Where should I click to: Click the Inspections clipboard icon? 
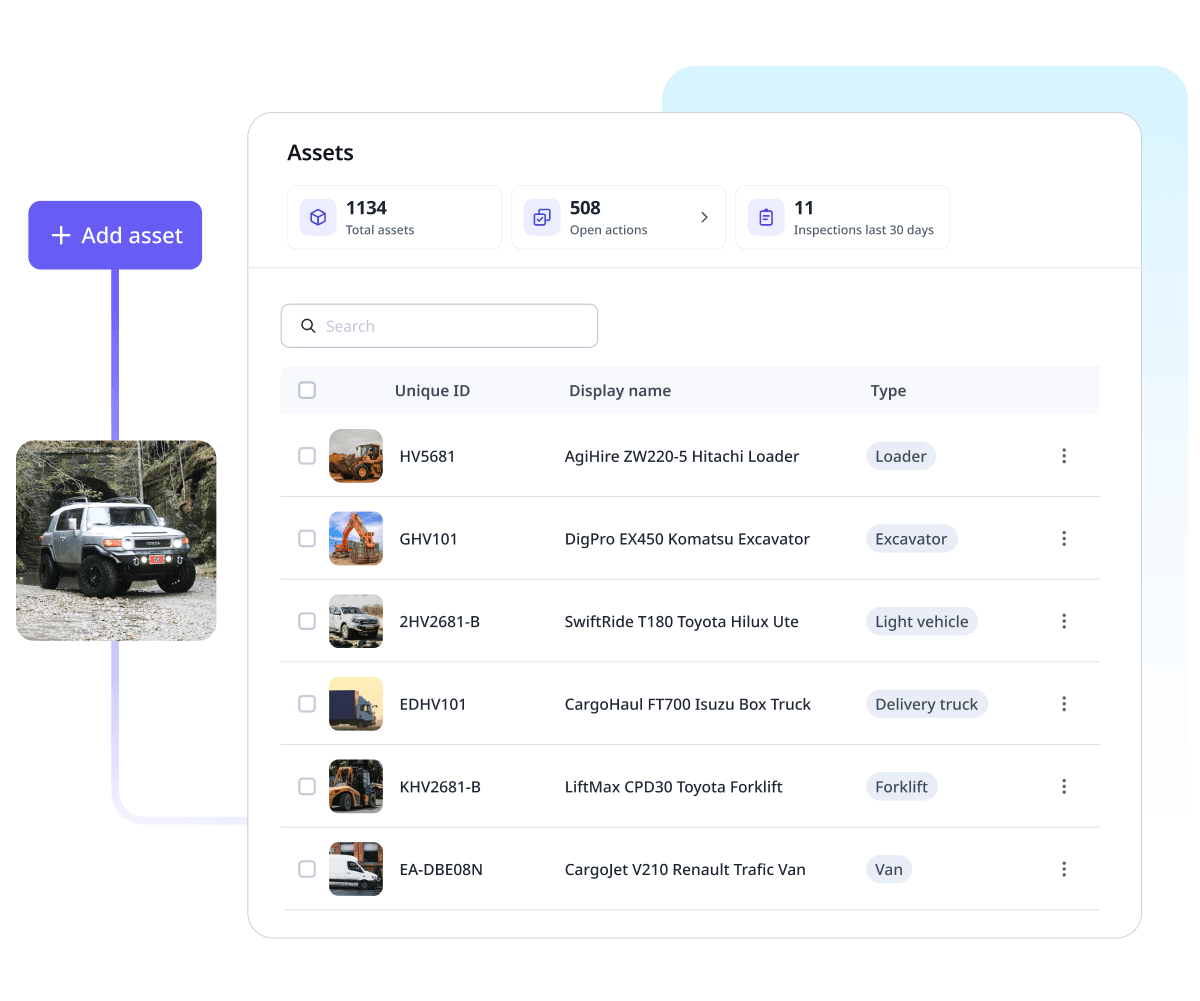point(766,217)
